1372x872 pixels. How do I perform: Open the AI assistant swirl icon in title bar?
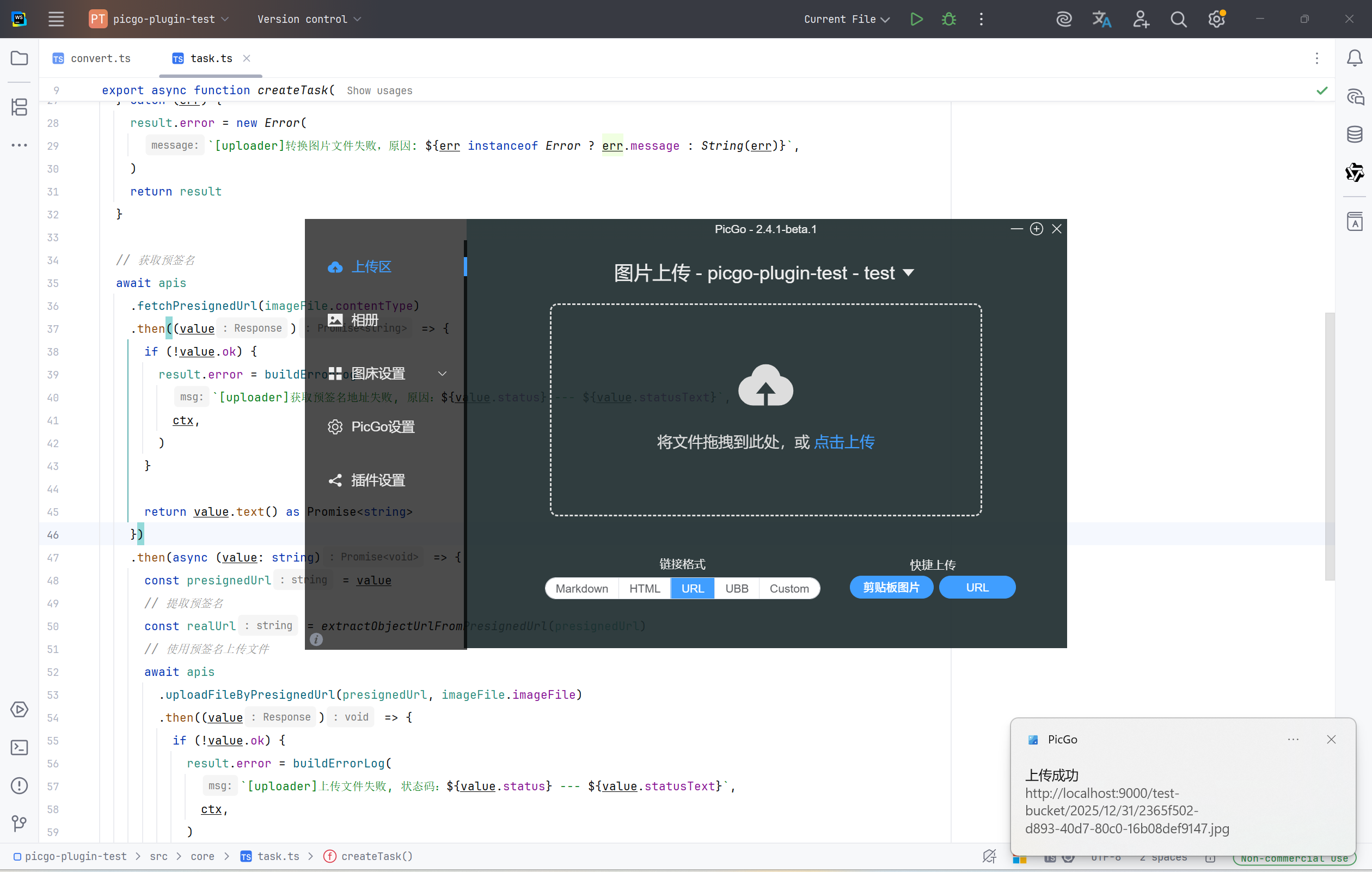(1064, 19)
